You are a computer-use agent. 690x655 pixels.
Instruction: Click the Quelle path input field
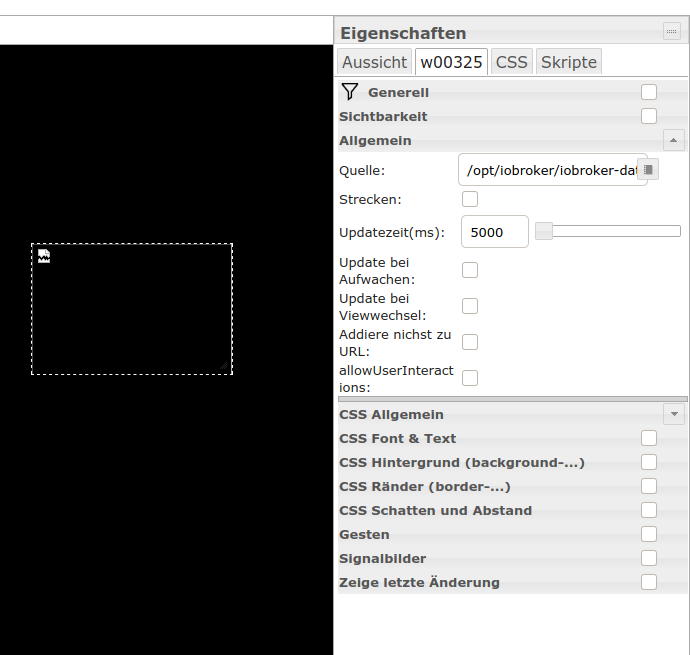(x=550, y=170)
